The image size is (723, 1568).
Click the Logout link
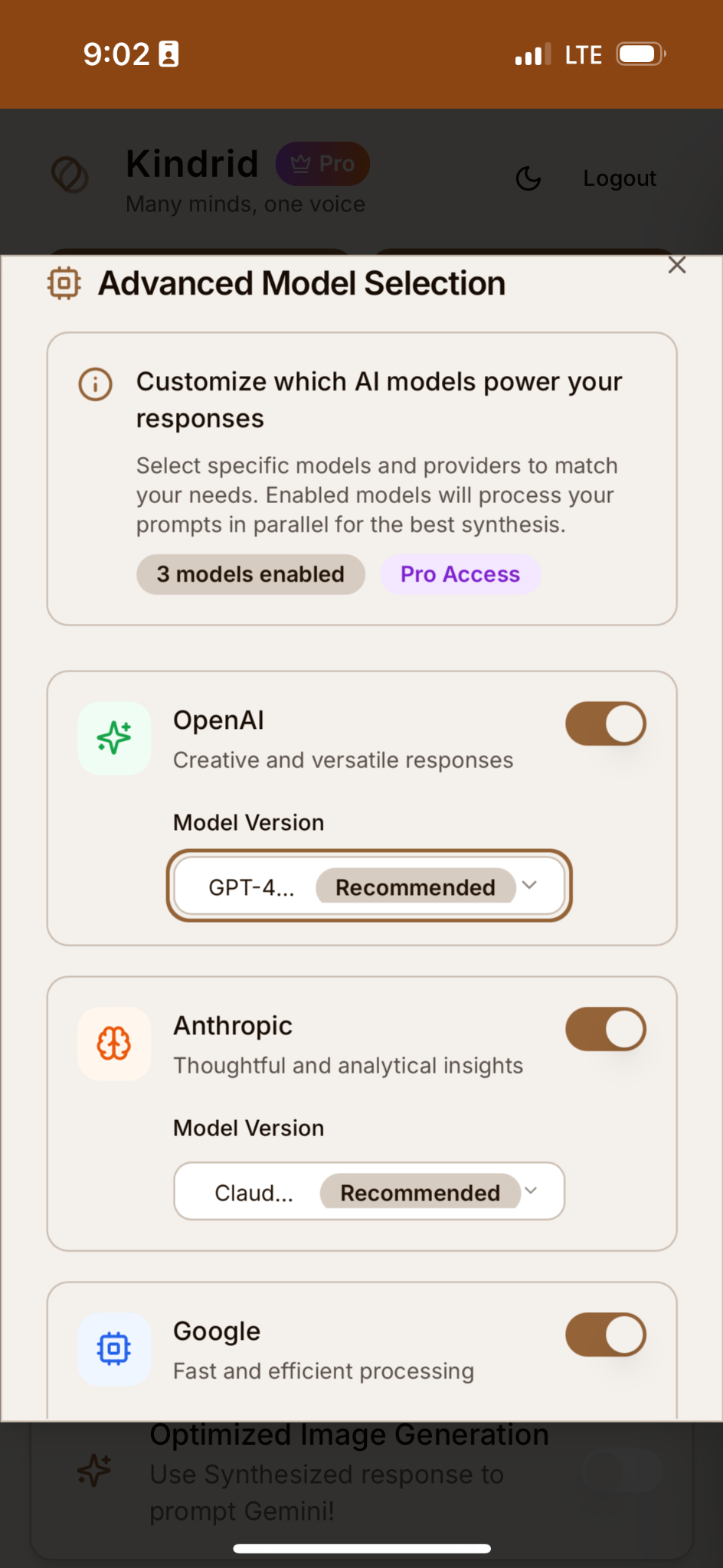click(x=620, y=178)
